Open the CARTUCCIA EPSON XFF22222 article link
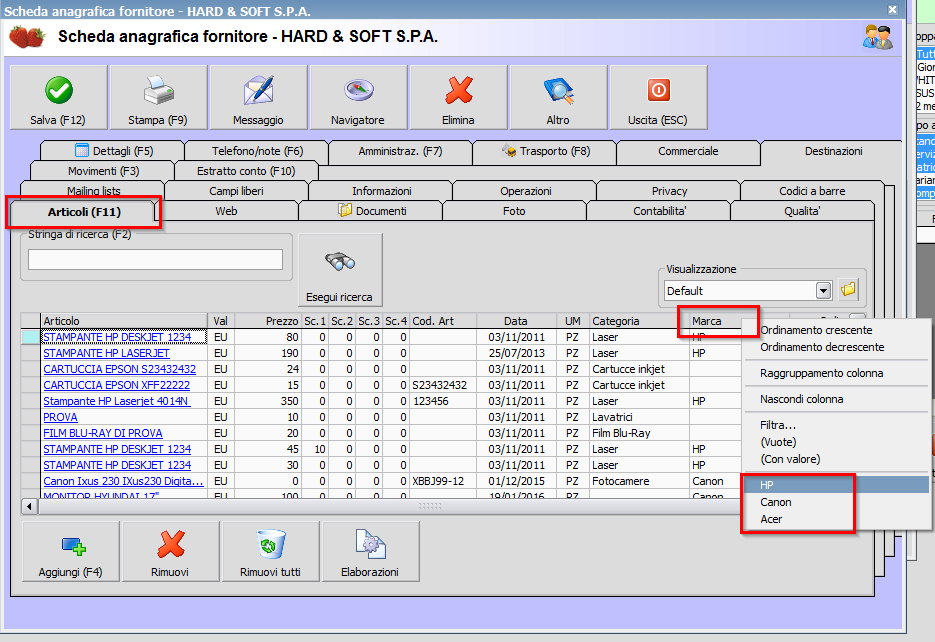 [x=116, y=385]
